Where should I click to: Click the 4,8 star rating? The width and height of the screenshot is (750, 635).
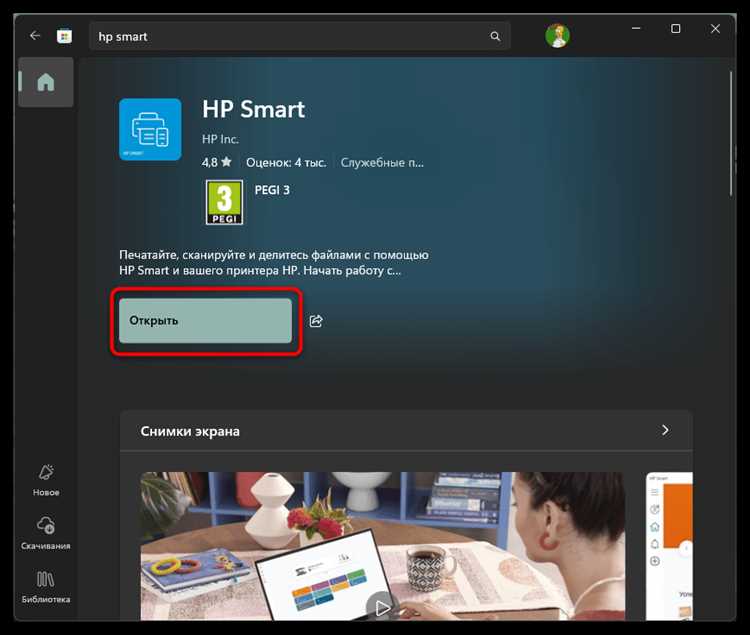(217, 163)
